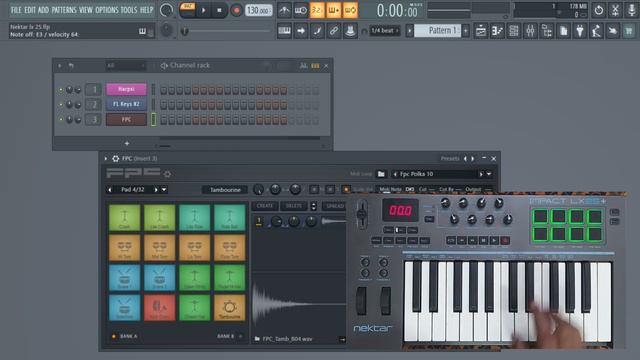Open the Browser view icon
Viewport: 640px width, 360px height.
(547, 31)
